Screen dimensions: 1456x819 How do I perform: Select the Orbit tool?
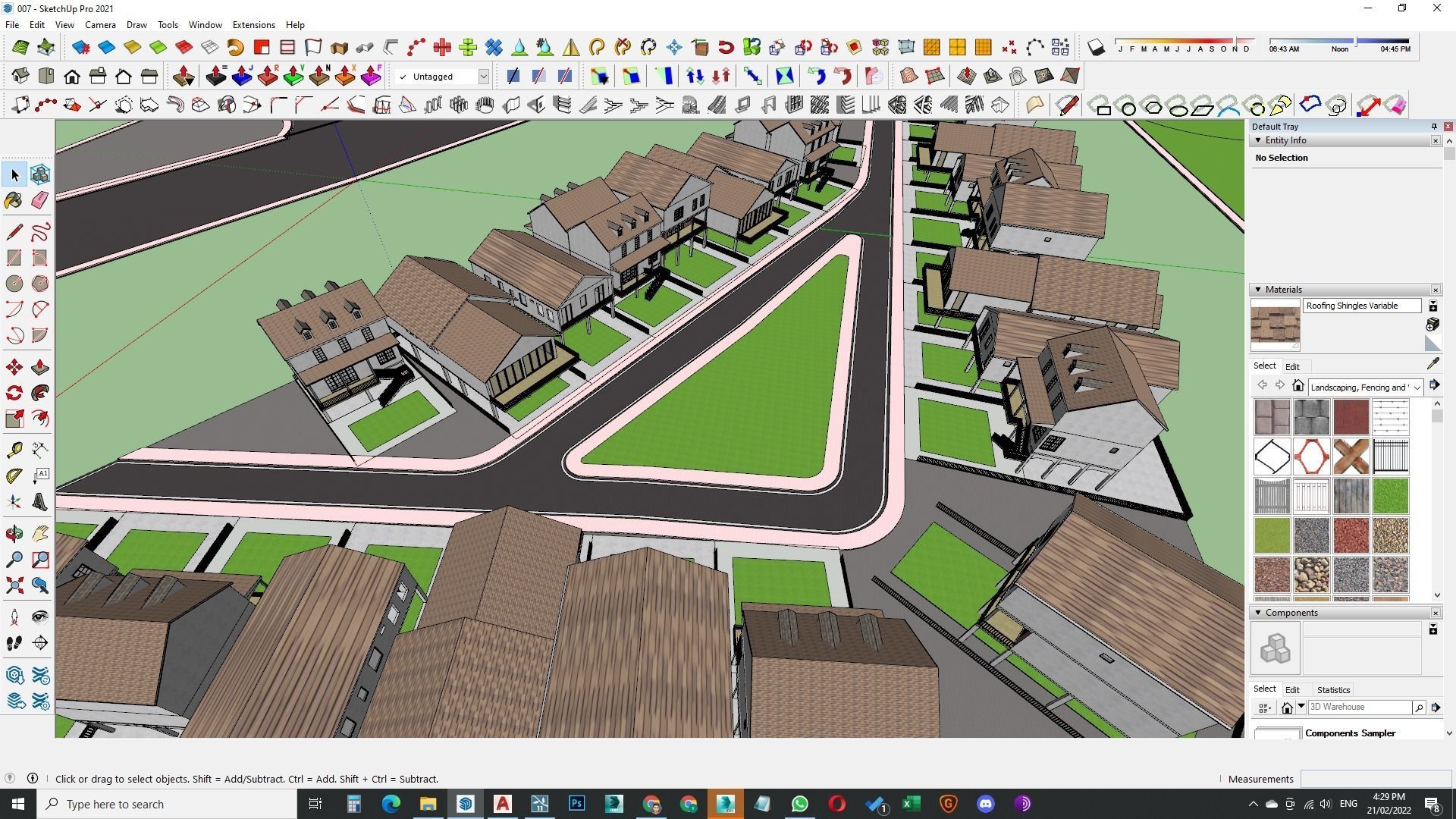click(14, 534)
